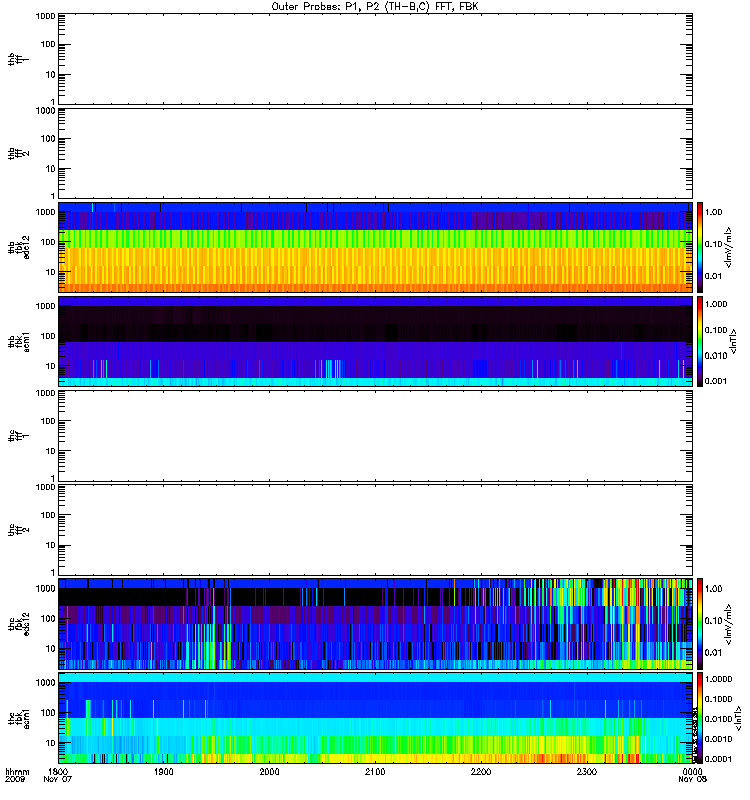Click the "1000" y-tick of thc fbk edc12 panel

click(45, 589)
